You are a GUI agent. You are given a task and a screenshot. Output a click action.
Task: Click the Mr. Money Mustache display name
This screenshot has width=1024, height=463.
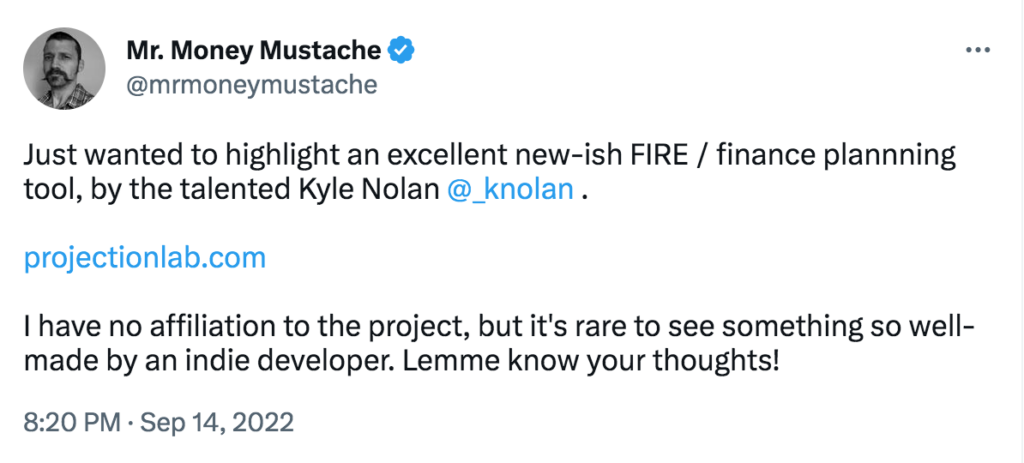point(254,50)
